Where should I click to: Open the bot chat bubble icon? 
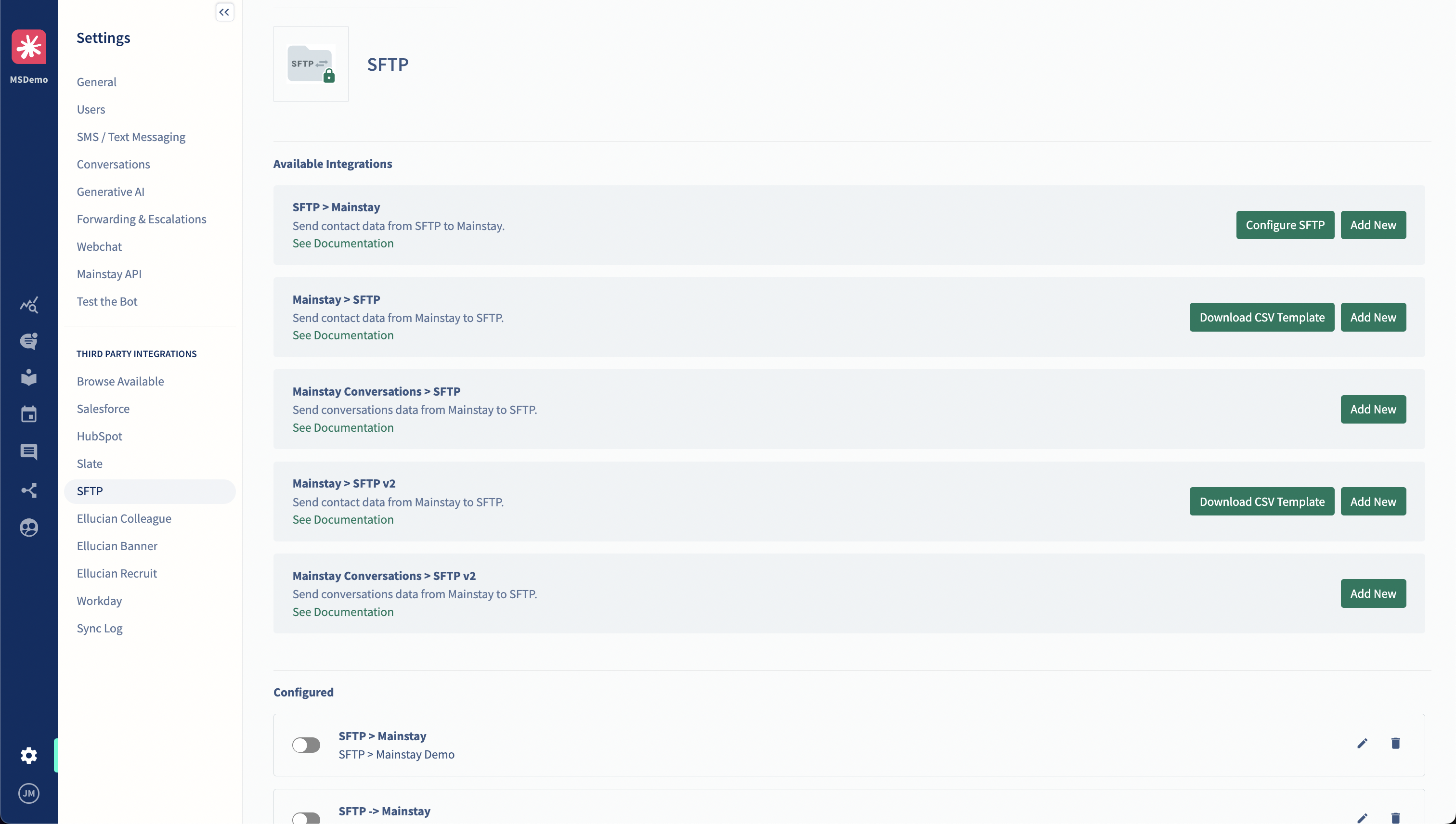click(x=29, y=341)
